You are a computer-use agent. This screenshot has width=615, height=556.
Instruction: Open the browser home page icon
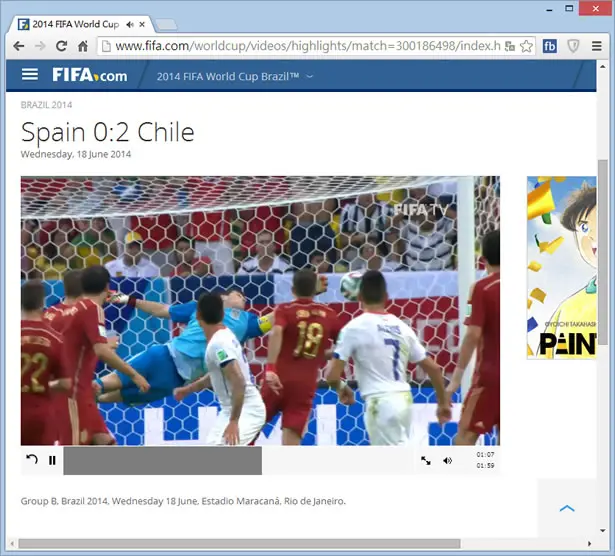pos(83,46)
